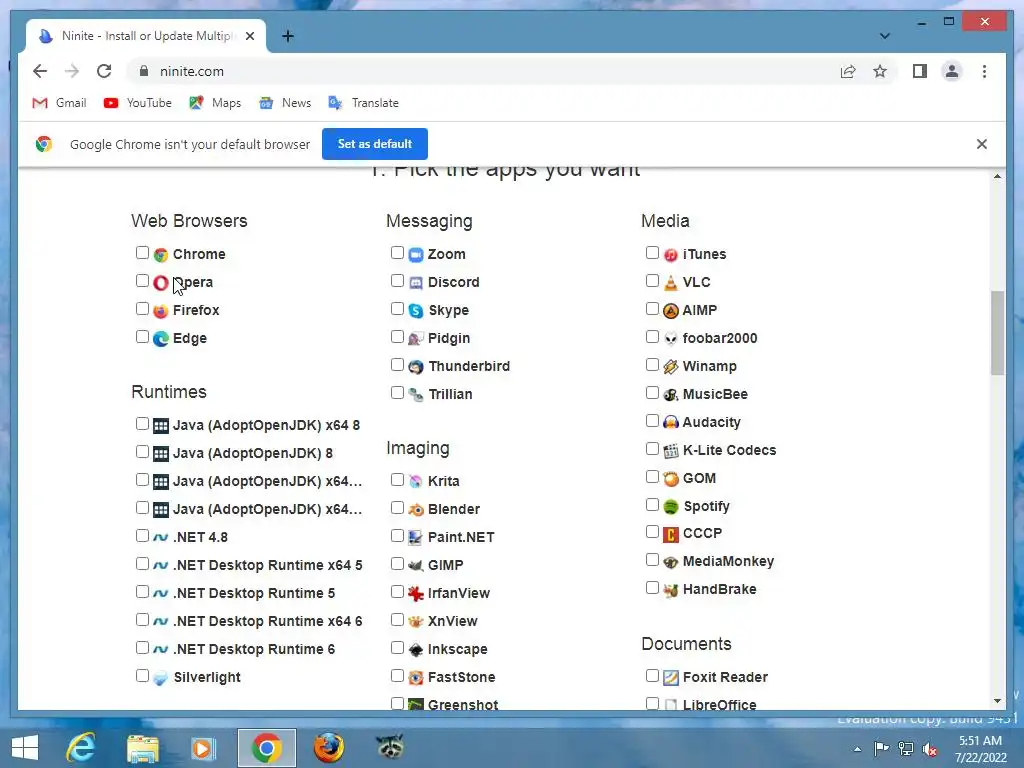Tick the K-Lite Codecs checkbox
Image resolution: width=1024 pixels, height=768 pixels.
(x=652, y=449)
